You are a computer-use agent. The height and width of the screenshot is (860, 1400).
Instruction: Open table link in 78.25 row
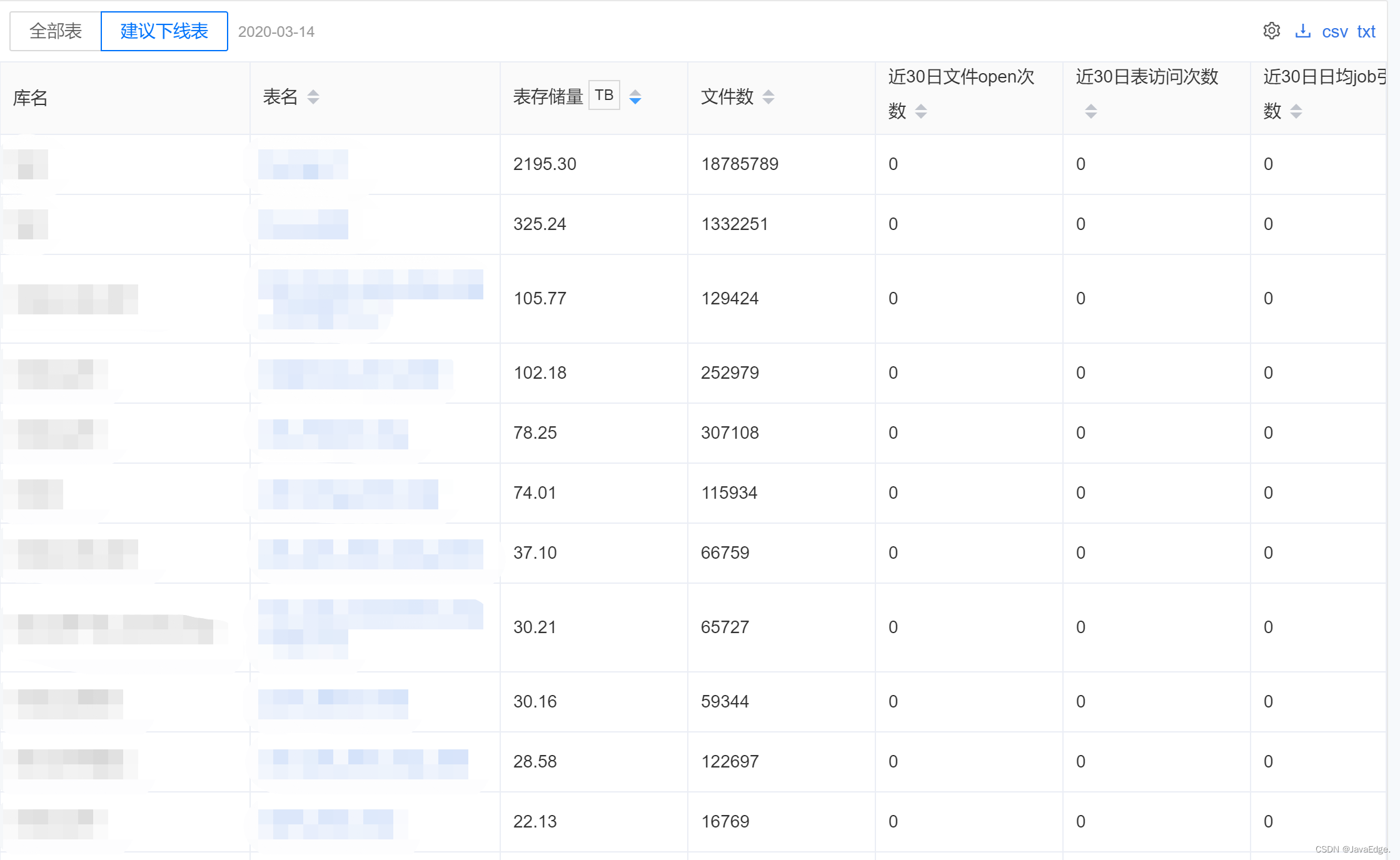pos(333,433)
